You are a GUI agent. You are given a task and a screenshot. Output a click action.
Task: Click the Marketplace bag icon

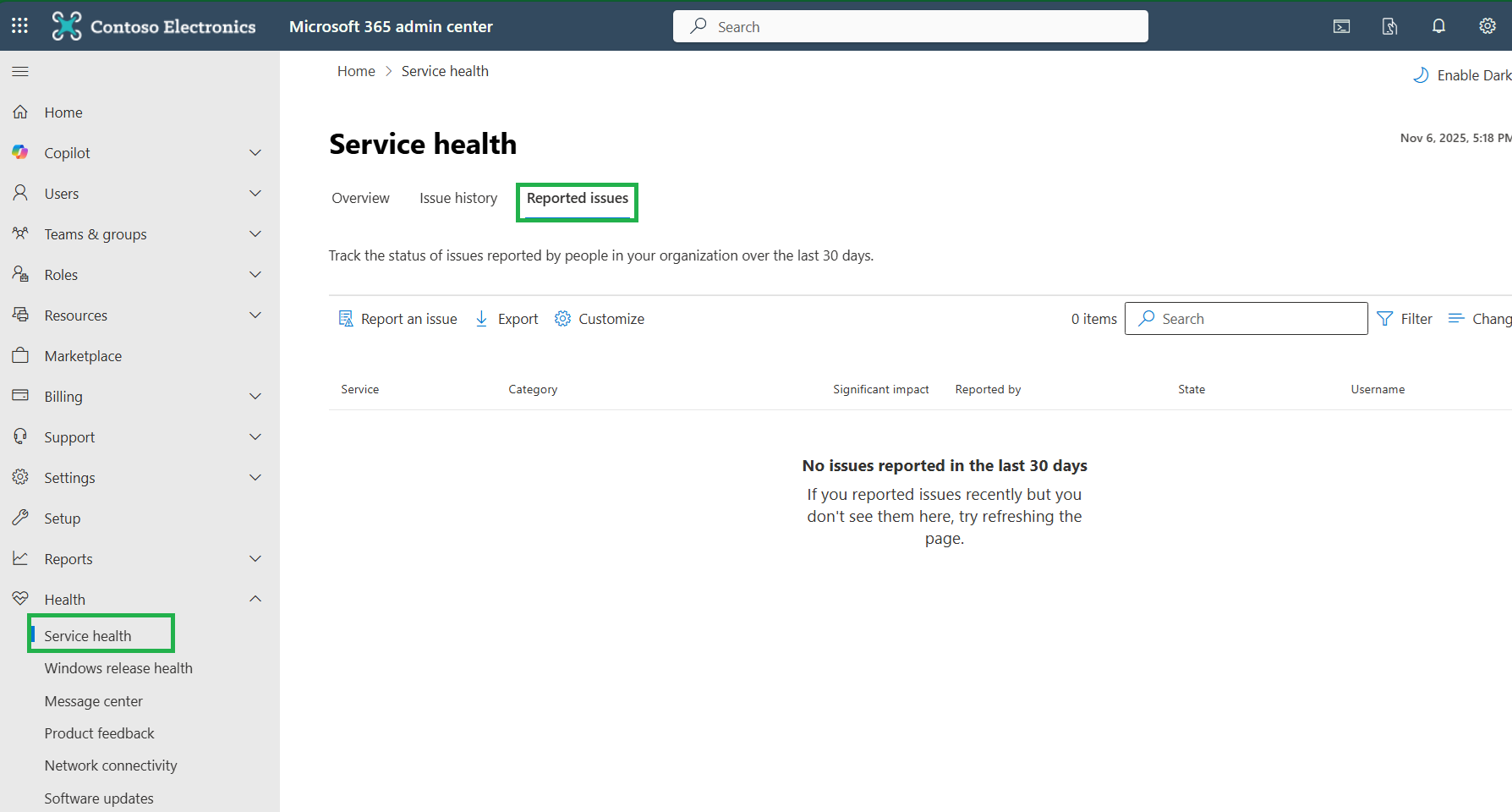(20, 355)
